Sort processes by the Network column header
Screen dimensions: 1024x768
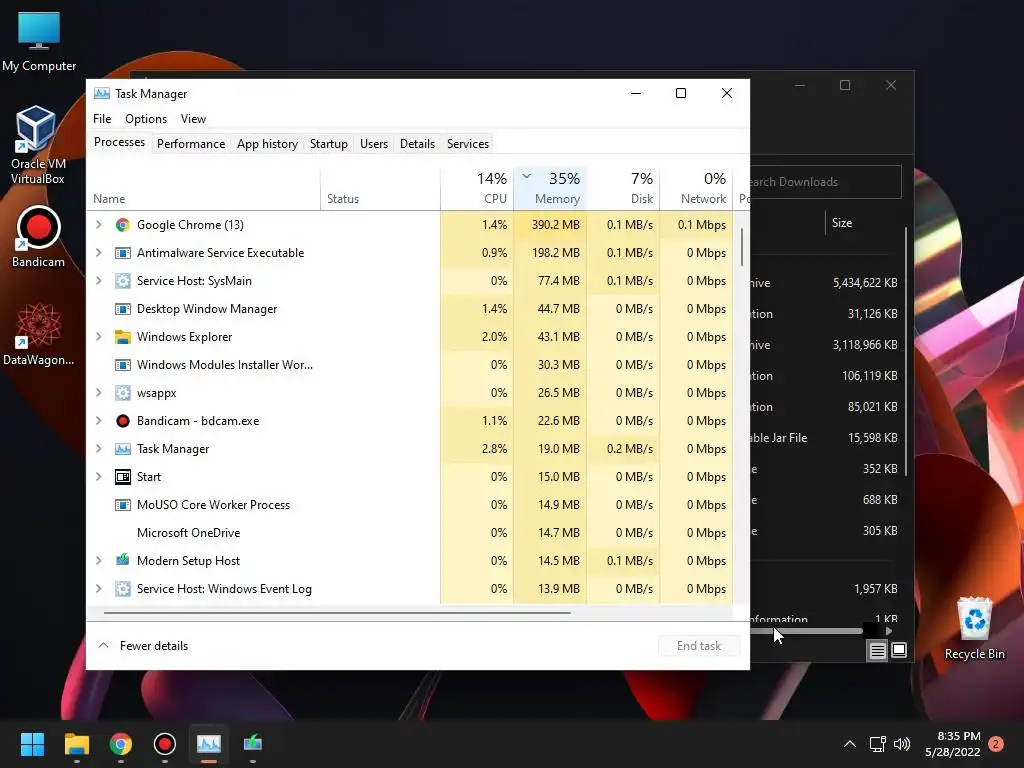tap(696, 188)
